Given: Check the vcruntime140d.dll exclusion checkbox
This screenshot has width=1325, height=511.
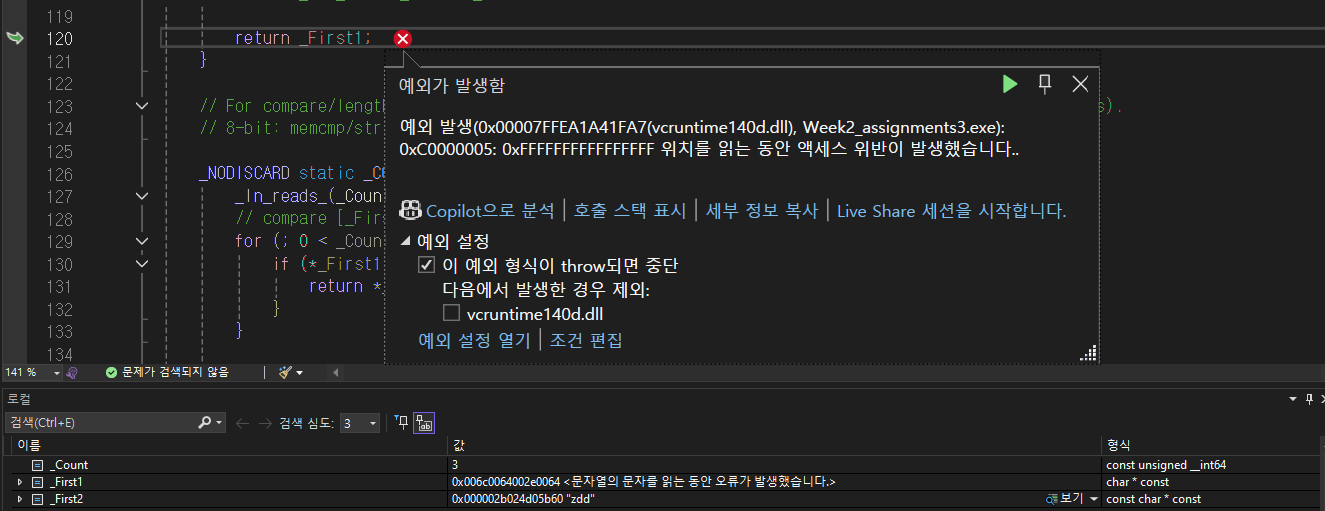Looking at the screenshot, I should tap(452, 314).
